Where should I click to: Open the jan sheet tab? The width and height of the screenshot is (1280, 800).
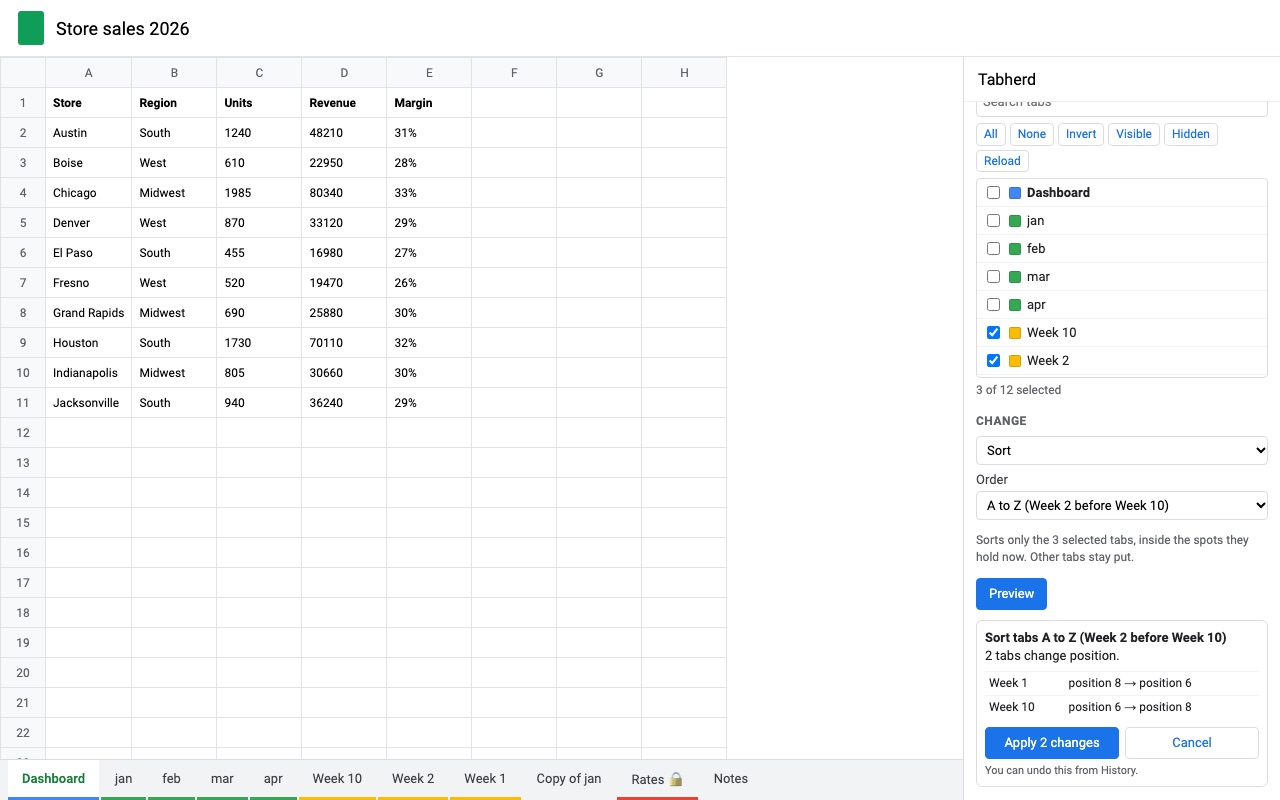(x=123, y=779)
